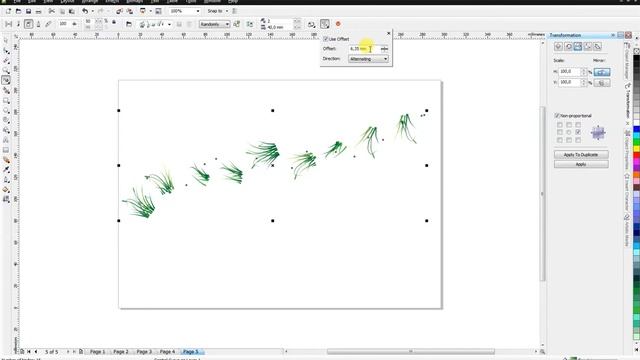The height and width of the screenshot is (360, 640).
Task: Switch to the Page 3 tab
Action: tap(144, 351)
